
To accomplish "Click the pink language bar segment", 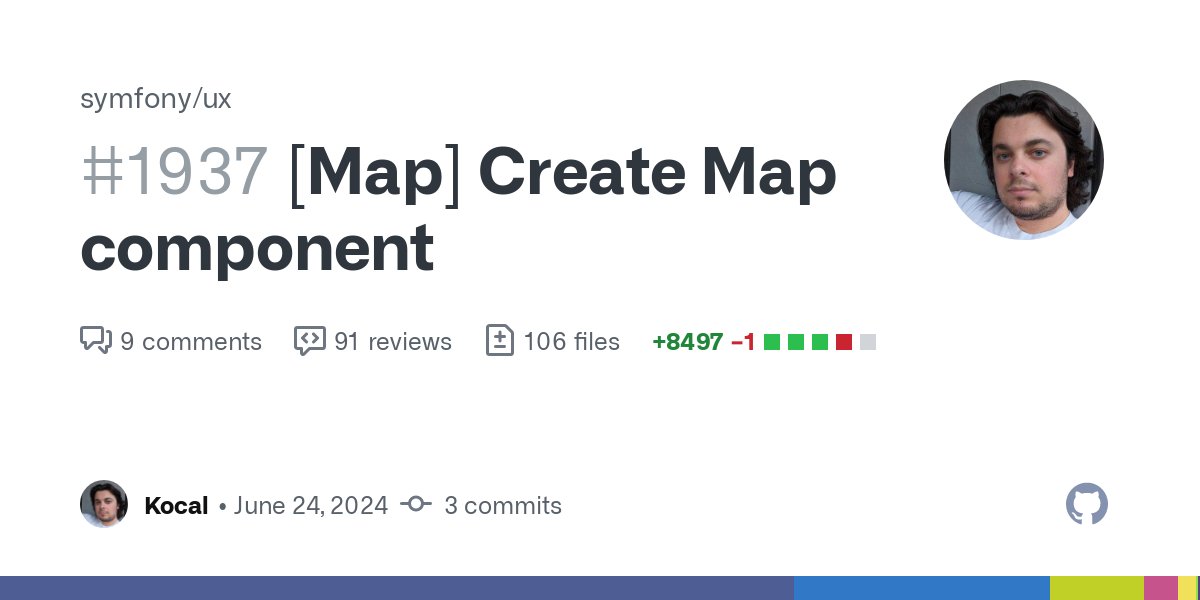I will 1161,588.
